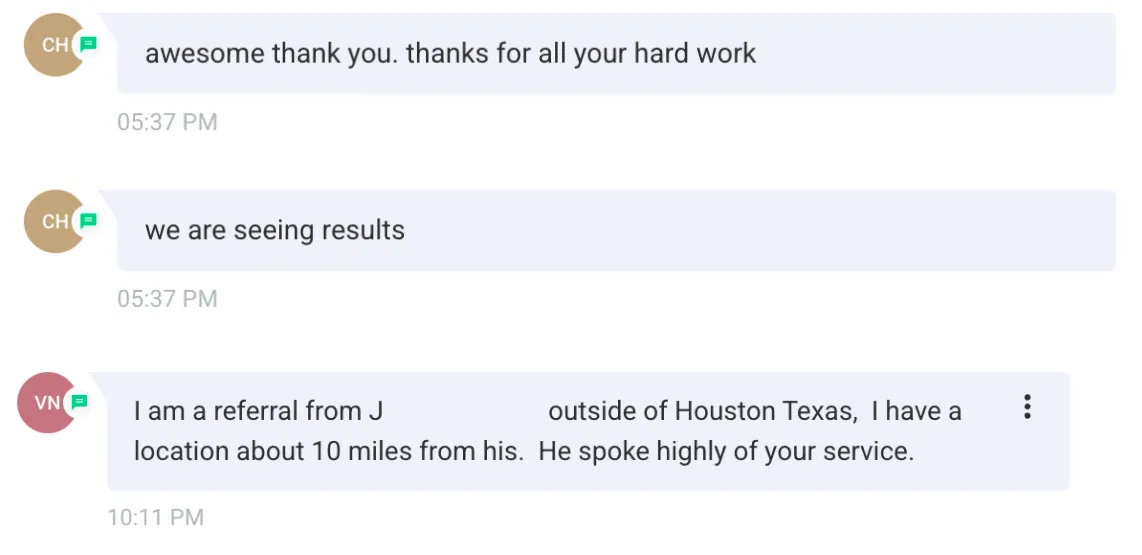Screen dimensions: 1142x555
Task: Click the VN avatar circle
Action: click(47, 403)
